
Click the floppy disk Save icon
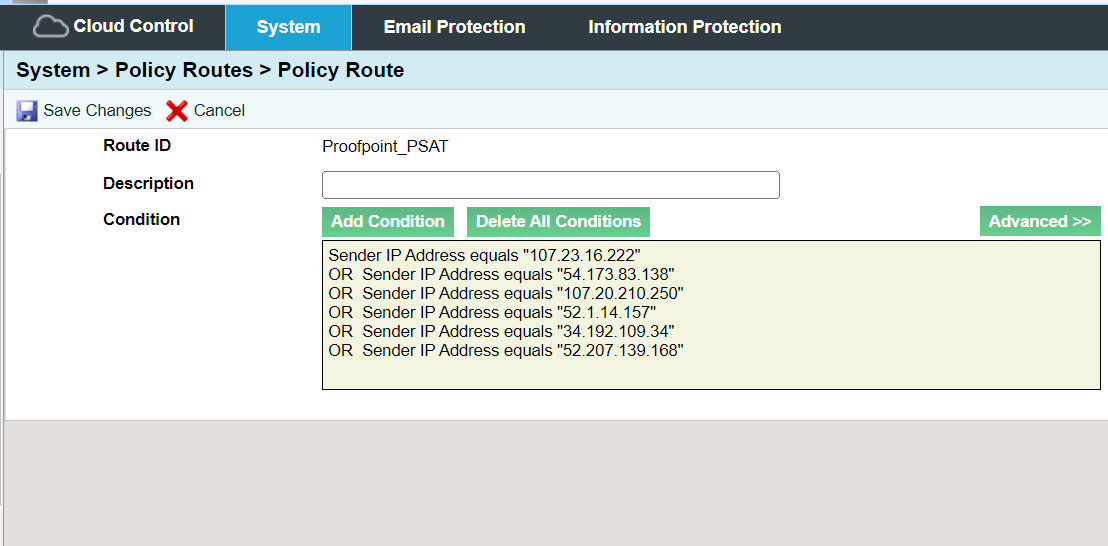point(27,111)
